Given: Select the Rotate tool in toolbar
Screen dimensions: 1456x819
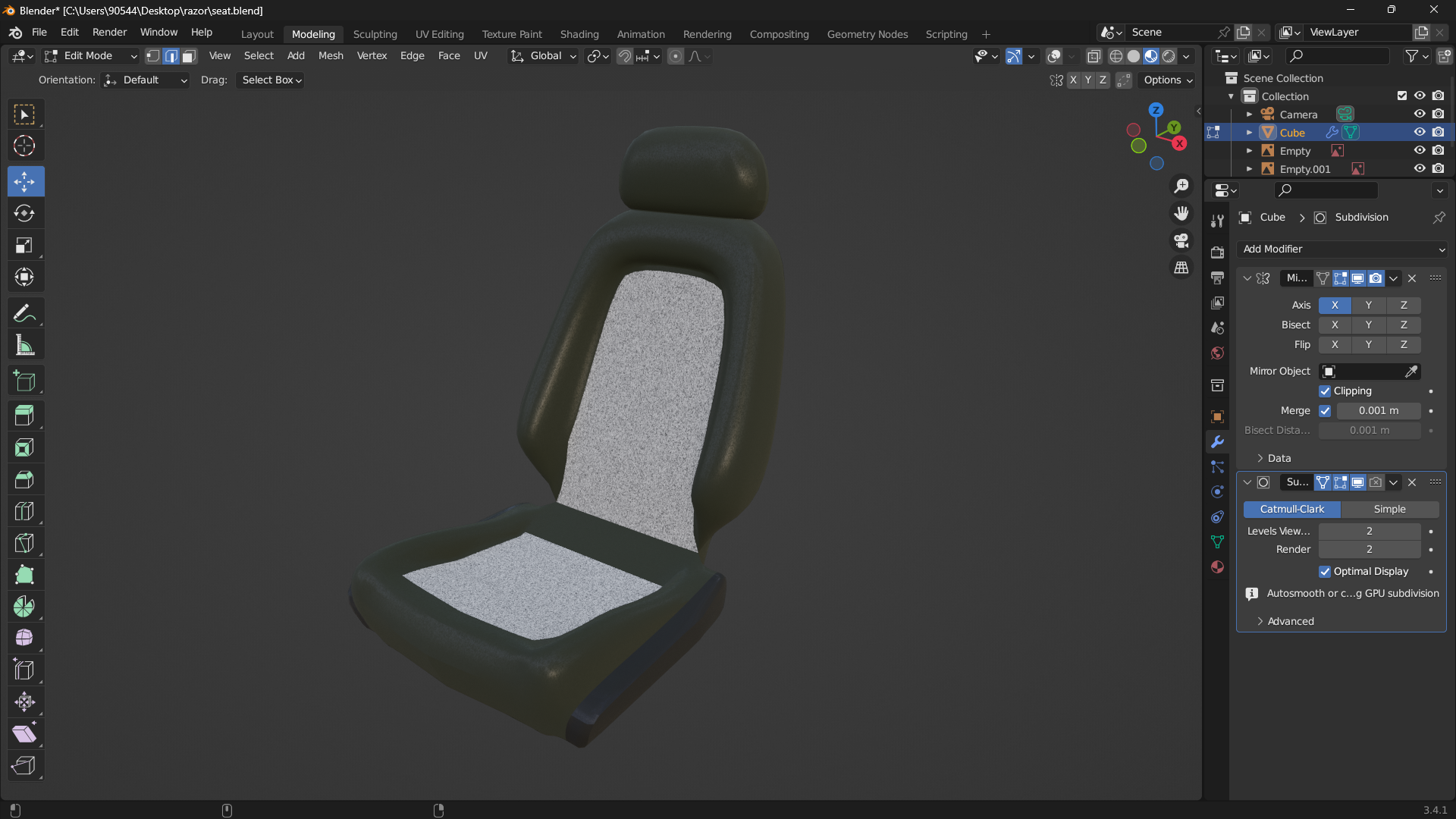Looking at the screenshot, I should pos(24,213).
